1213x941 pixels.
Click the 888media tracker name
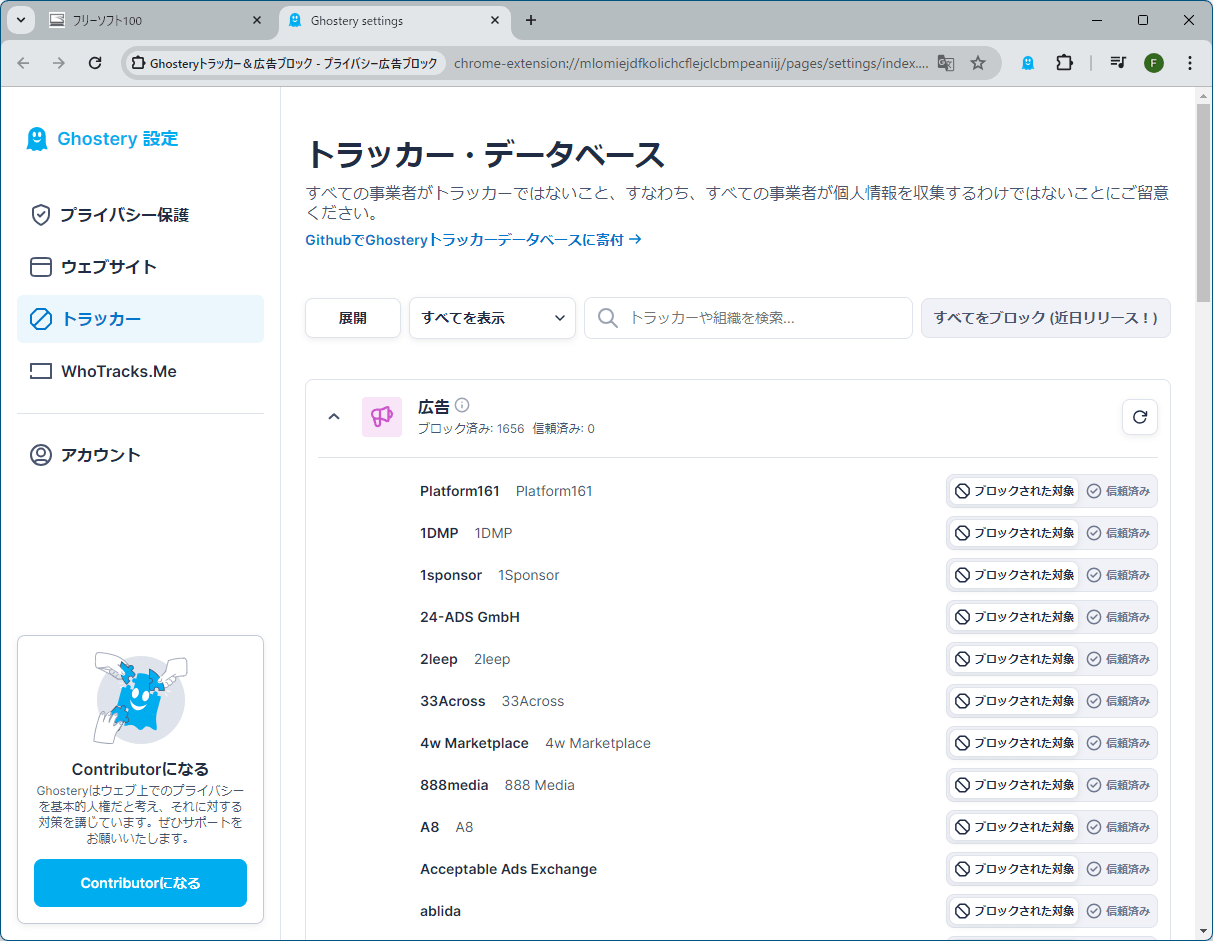point(454,785)
